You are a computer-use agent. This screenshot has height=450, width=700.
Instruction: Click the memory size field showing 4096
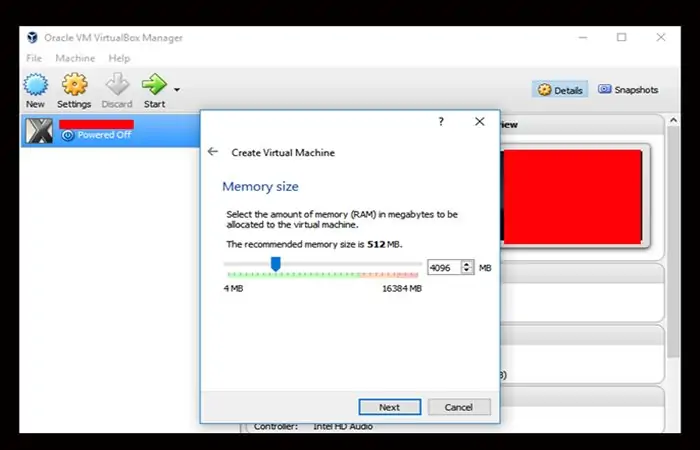click(x=444, y=267)
